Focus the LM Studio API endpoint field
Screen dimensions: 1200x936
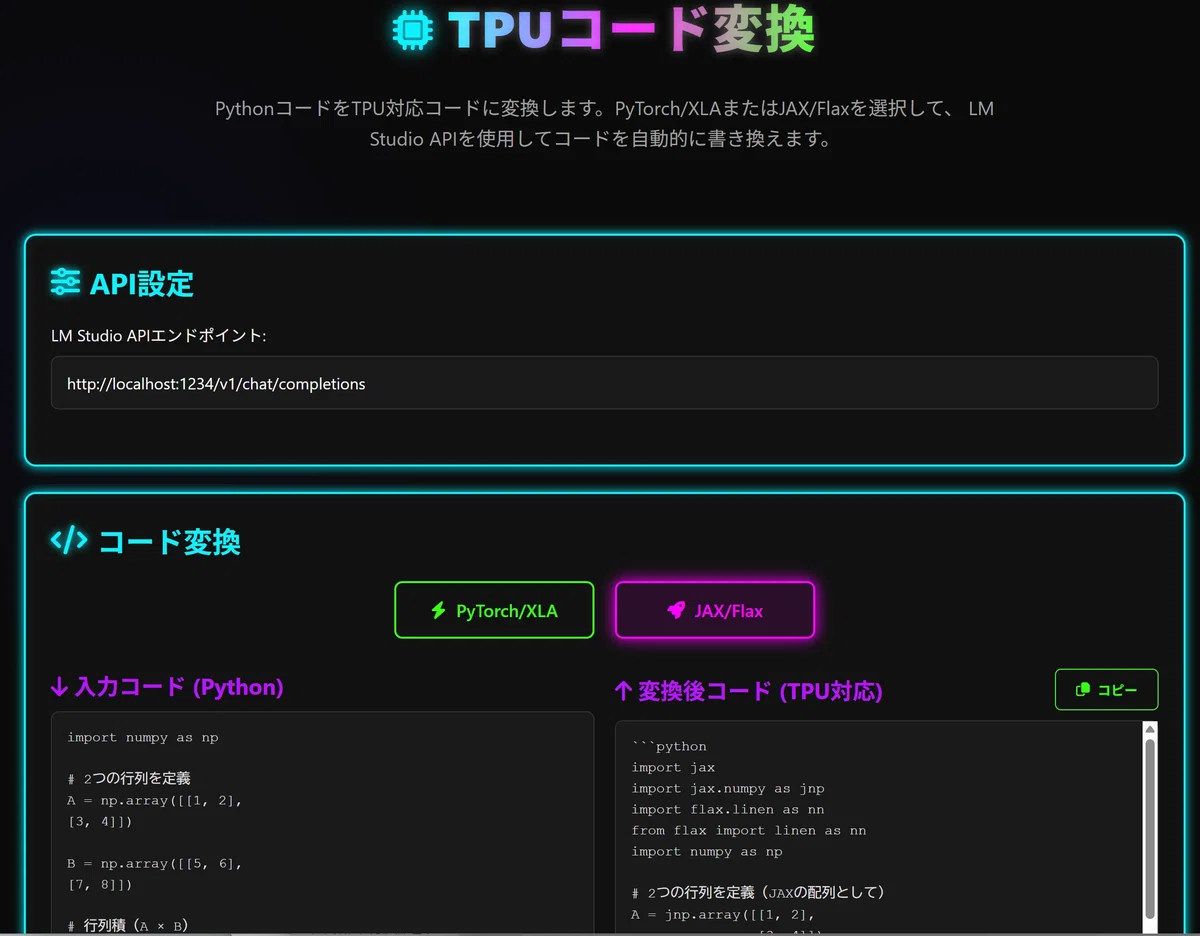(x=605, y=383)
